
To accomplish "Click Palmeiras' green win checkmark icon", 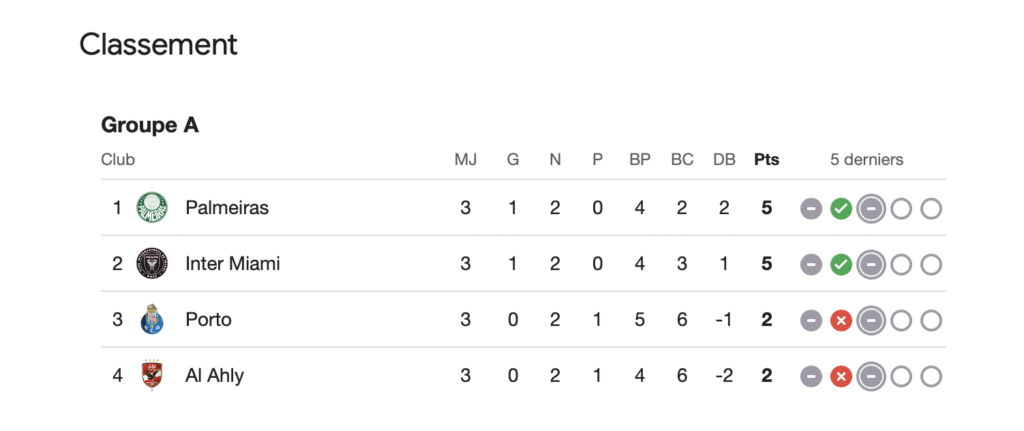I will click(x=841, y=209).
